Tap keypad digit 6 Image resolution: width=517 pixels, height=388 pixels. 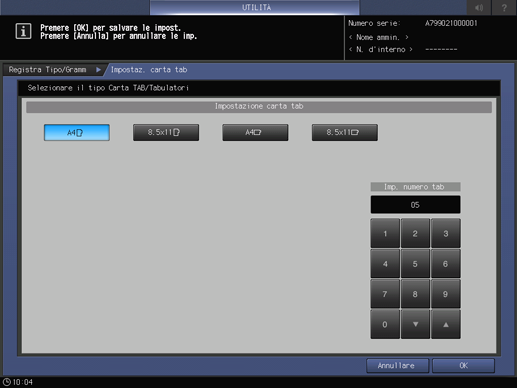click(x=446, y=264)
